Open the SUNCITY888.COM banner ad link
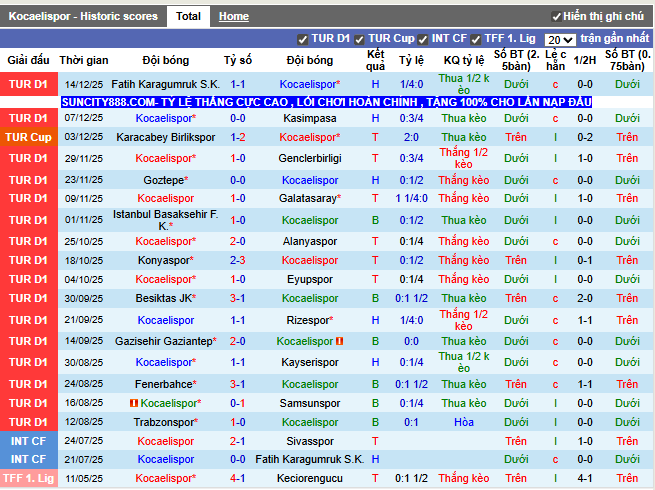 tap(327, 102)
